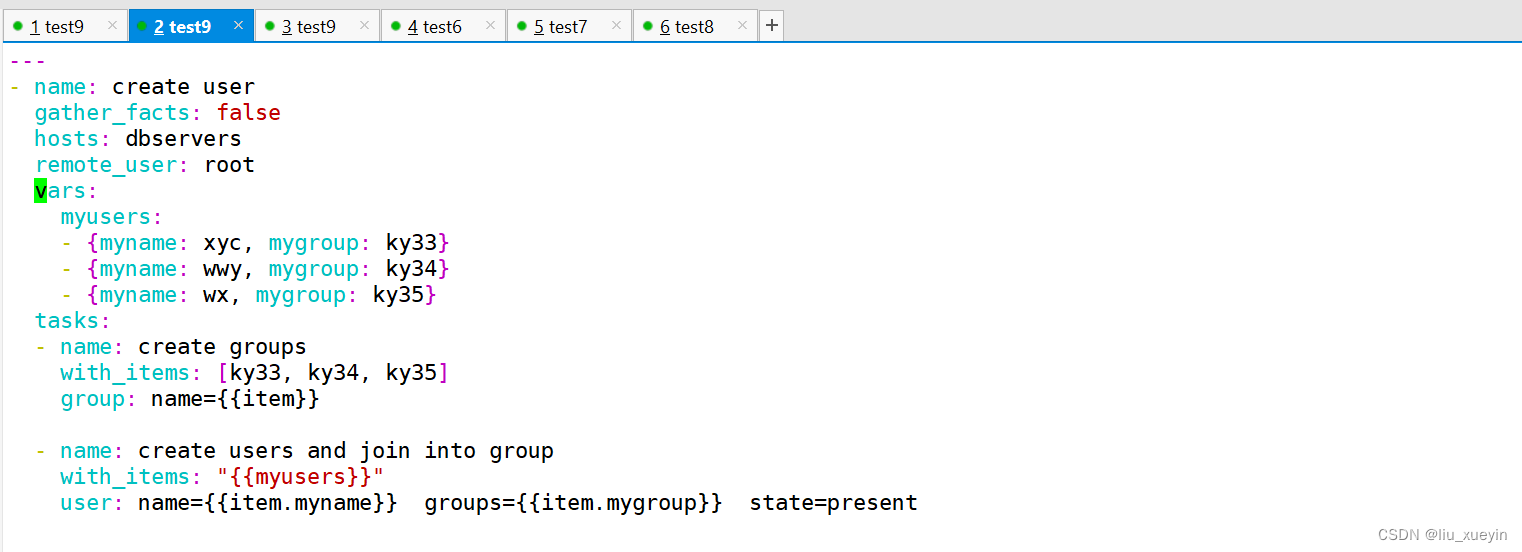Close the '6 test8' tab
The height and width of the screenshot is (552, 1522).
[742, 26]
